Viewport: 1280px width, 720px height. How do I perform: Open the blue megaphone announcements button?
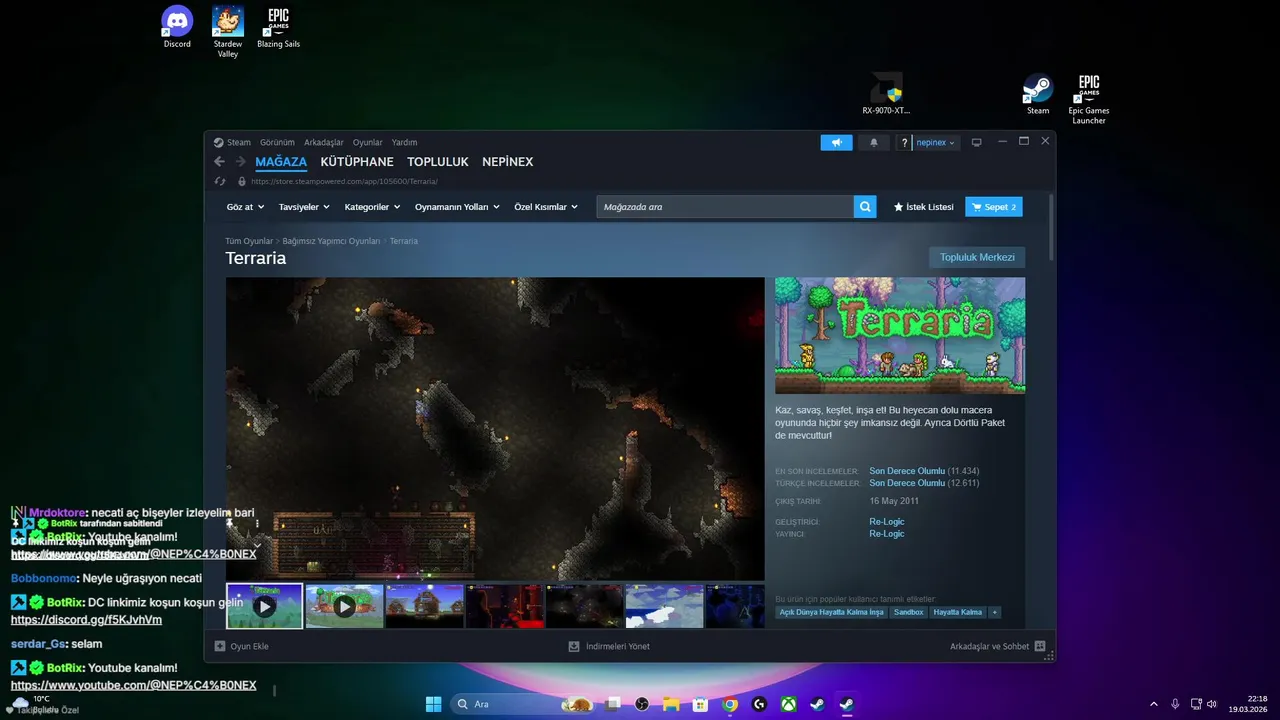pyautogui.click(x=837, y=142)
